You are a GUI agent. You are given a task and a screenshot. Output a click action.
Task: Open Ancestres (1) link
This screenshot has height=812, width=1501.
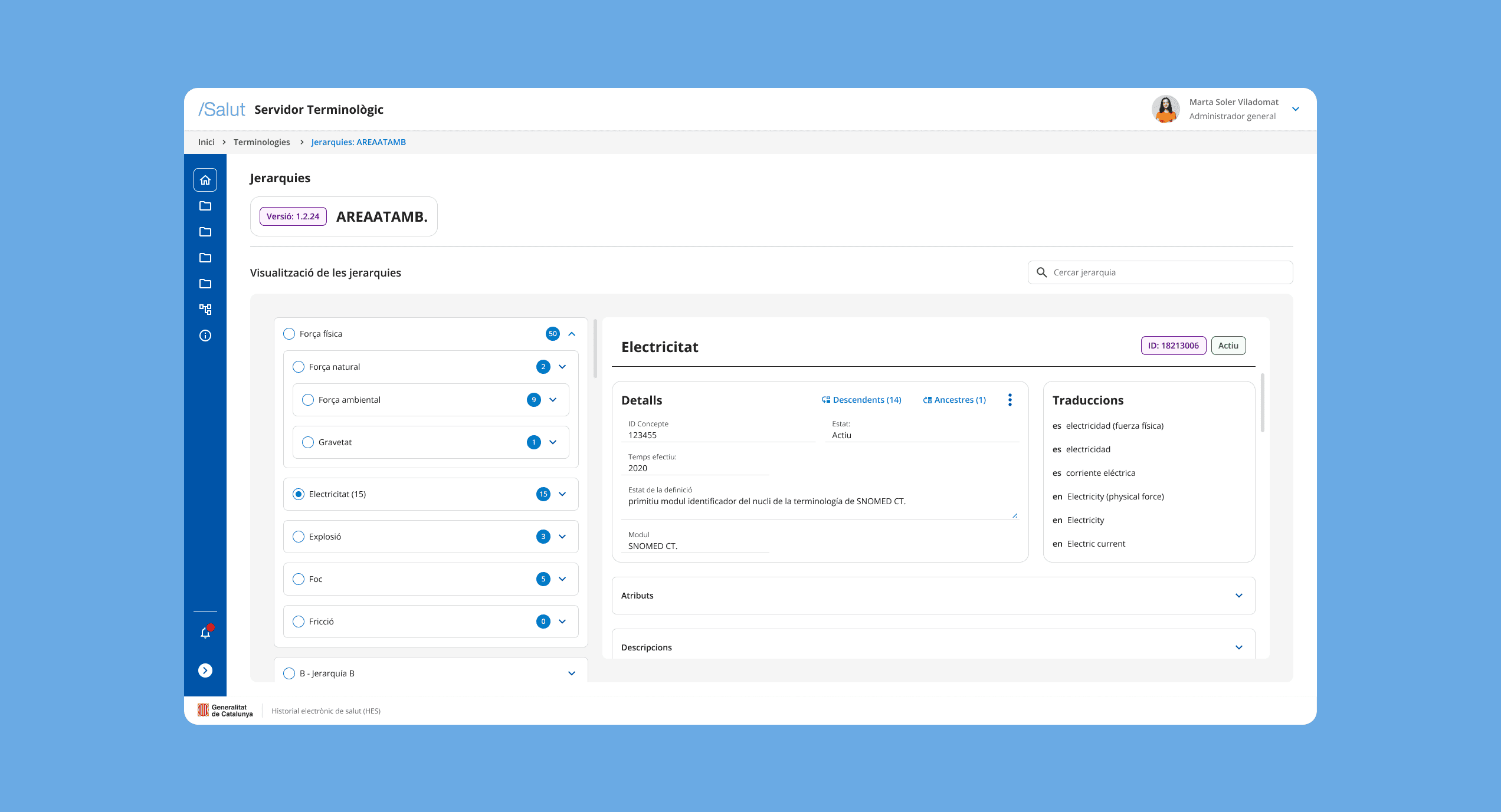954,400
